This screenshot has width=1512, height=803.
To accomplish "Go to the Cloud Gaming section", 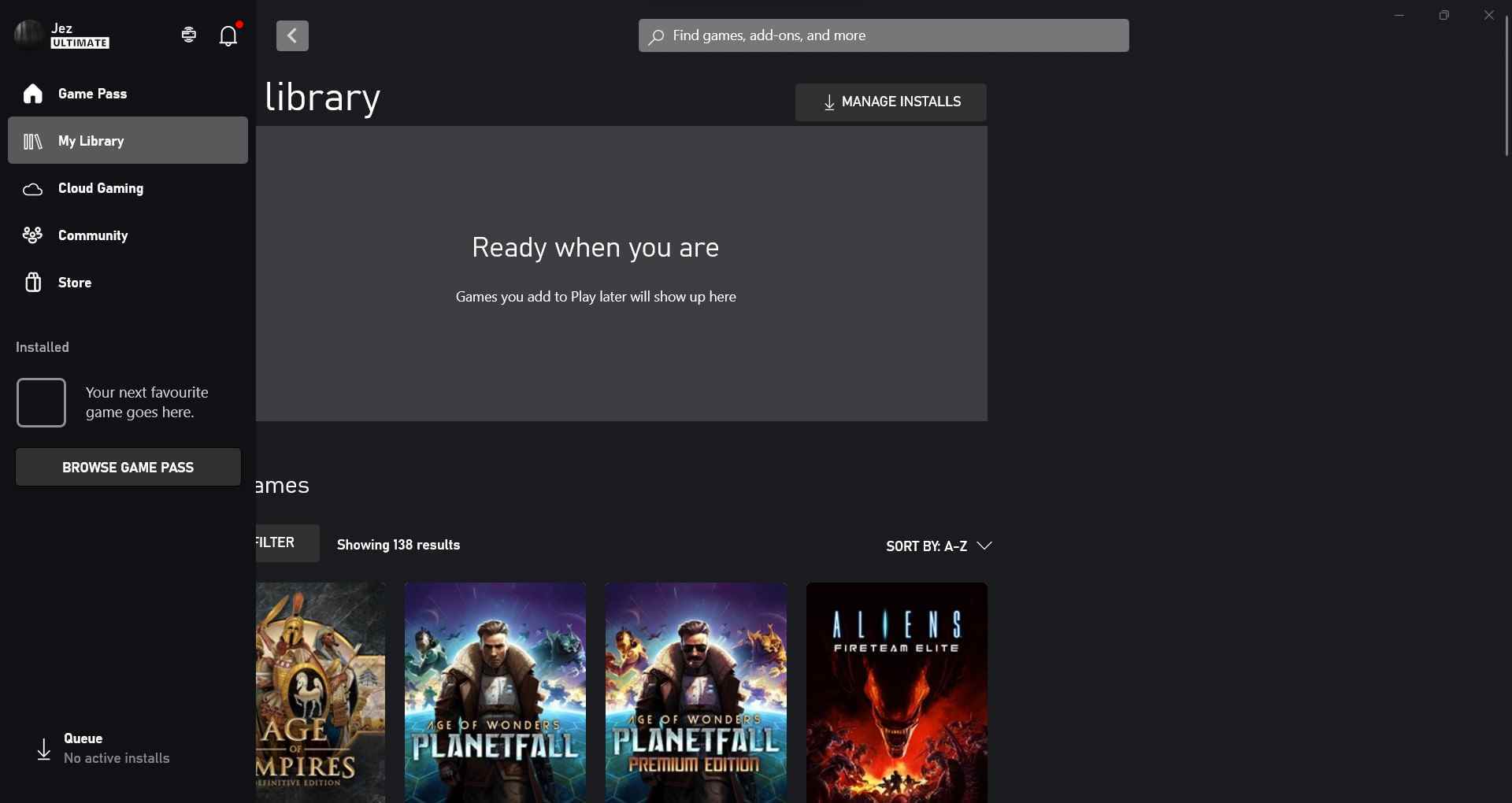I will [128, 188].
